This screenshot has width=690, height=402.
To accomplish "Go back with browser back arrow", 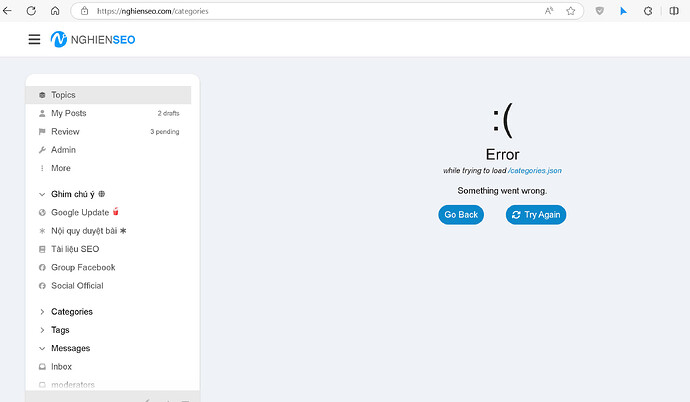I will [x=7, y=11].
